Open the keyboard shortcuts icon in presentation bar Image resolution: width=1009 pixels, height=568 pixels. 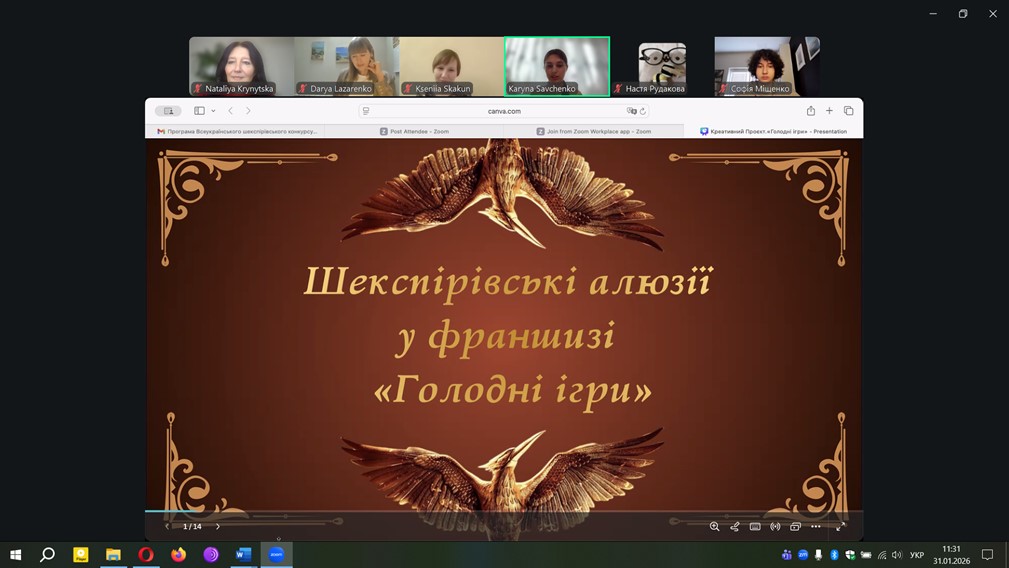coord(755,526)
